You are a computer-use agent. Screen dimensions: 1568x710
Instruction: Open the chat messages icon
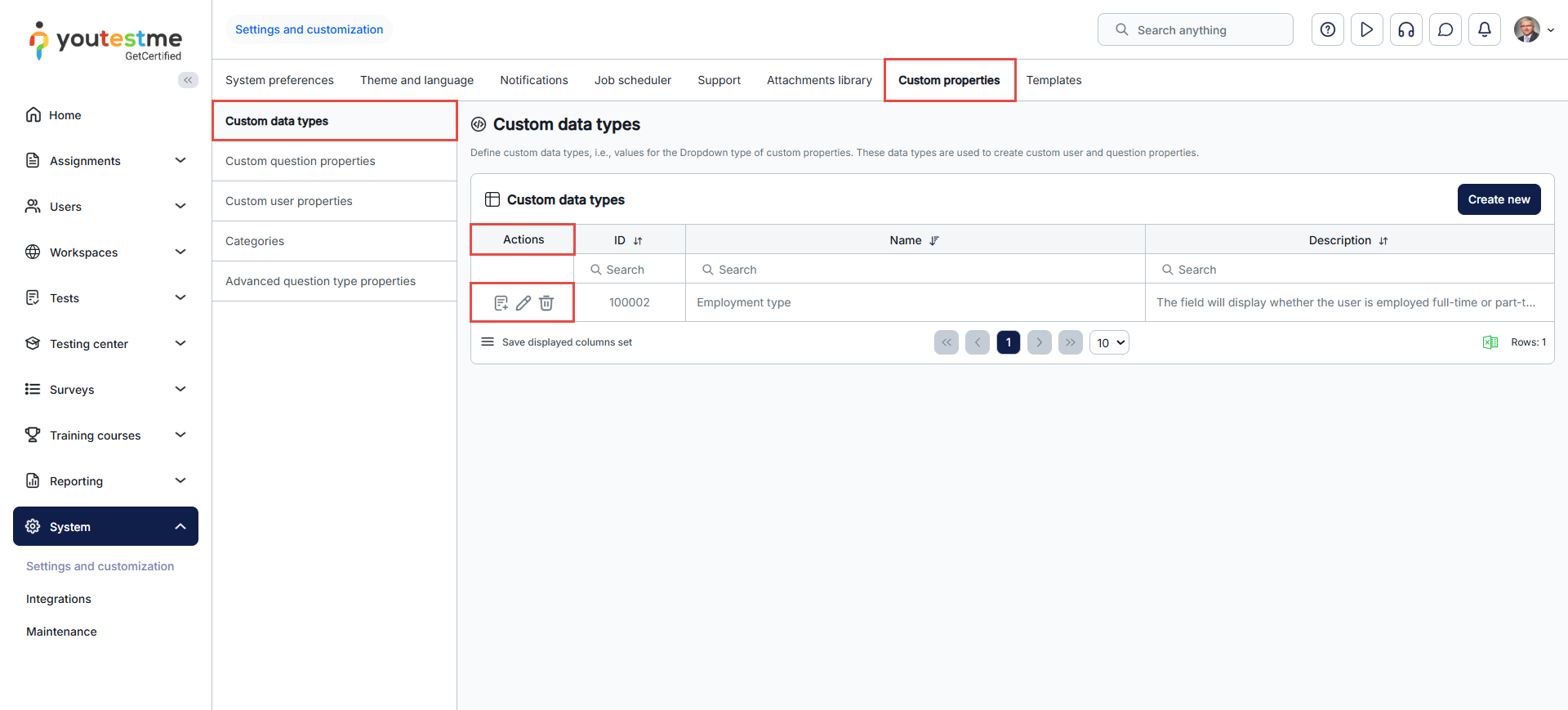coord(1445,30)
